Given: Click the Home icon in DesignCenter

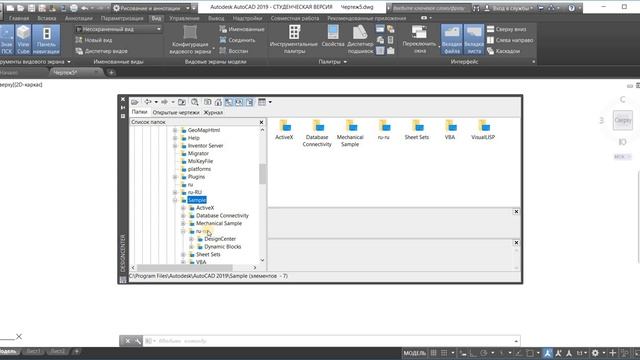Looking at the screenshot, I should (218, 102).
